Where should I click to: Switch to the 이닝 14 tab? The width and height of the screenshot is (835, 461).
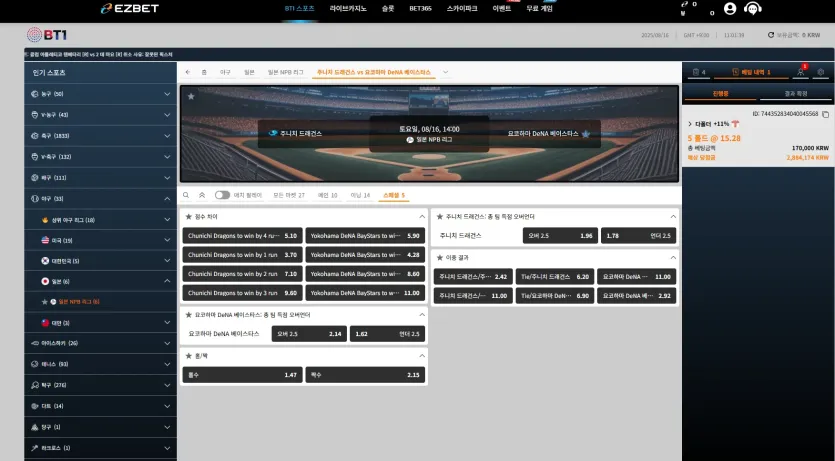360,195
